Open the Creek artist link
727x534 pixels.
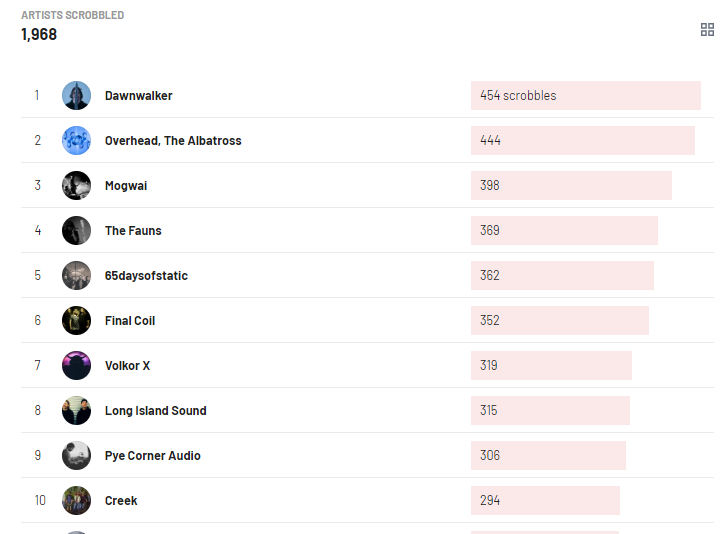click(121, 501)
